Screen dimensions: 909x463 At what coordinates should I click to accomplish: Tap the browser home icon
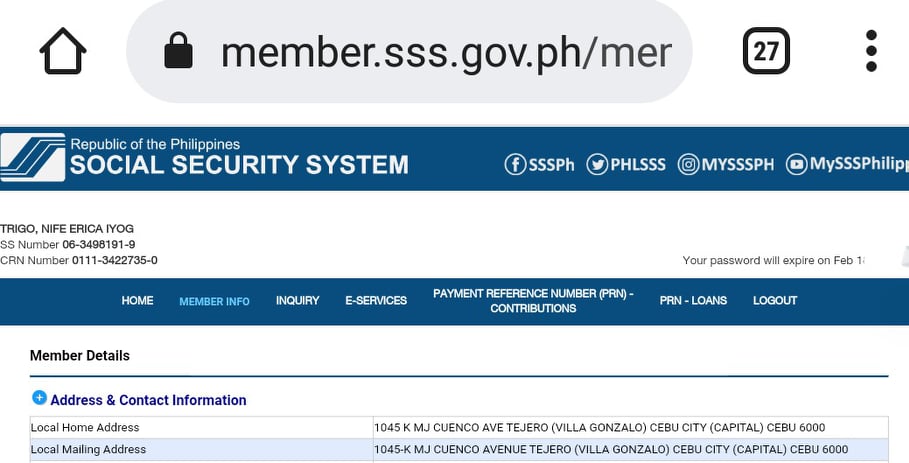(63, 51)
